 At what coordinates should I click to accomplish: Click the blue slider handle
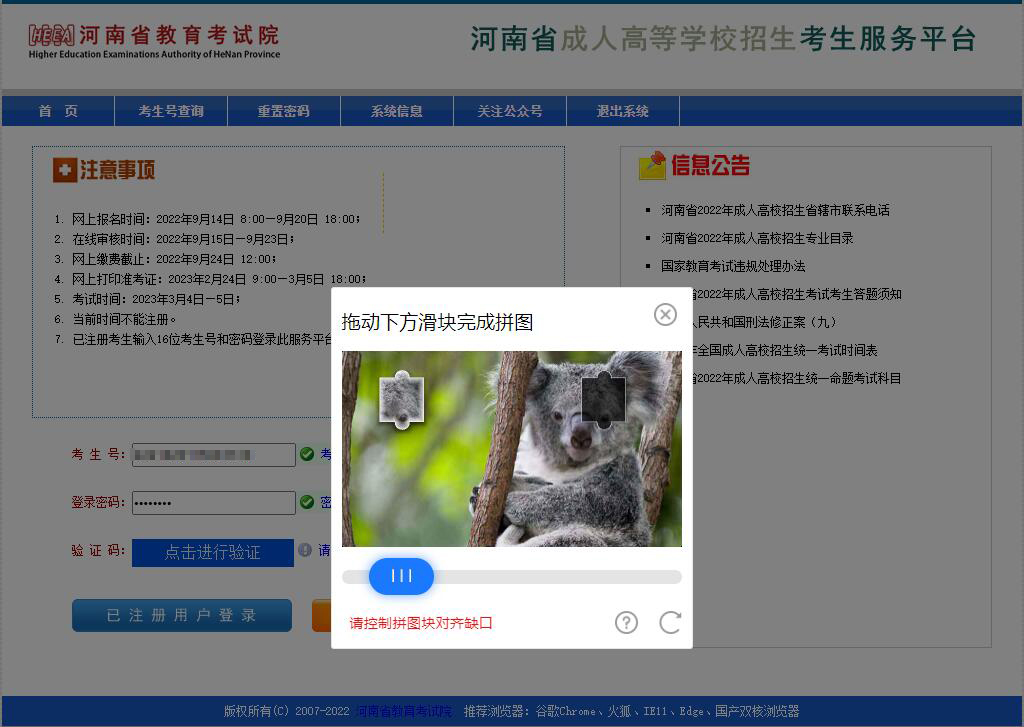tap(401, 576)
